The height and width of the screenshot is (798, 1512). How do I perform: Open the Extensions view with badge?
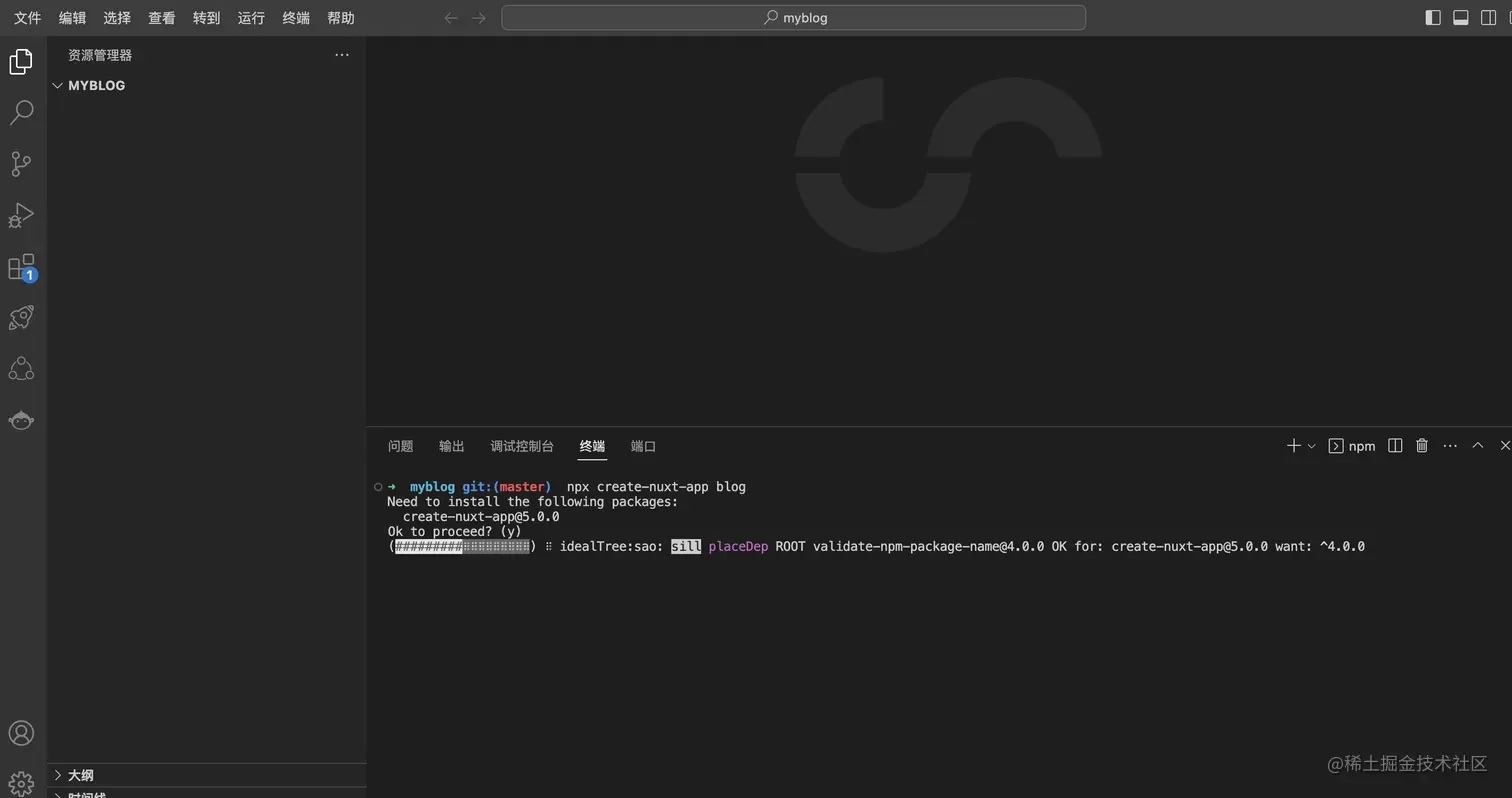21,267
